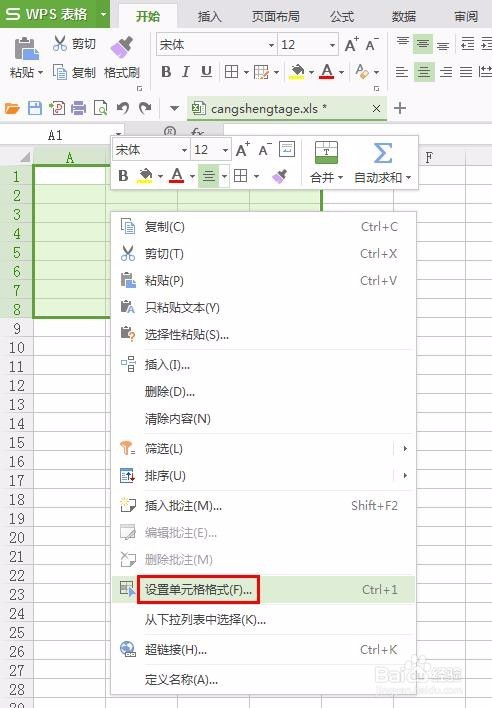Toggle Bold in the ribbon

click(x=166, y=71)
